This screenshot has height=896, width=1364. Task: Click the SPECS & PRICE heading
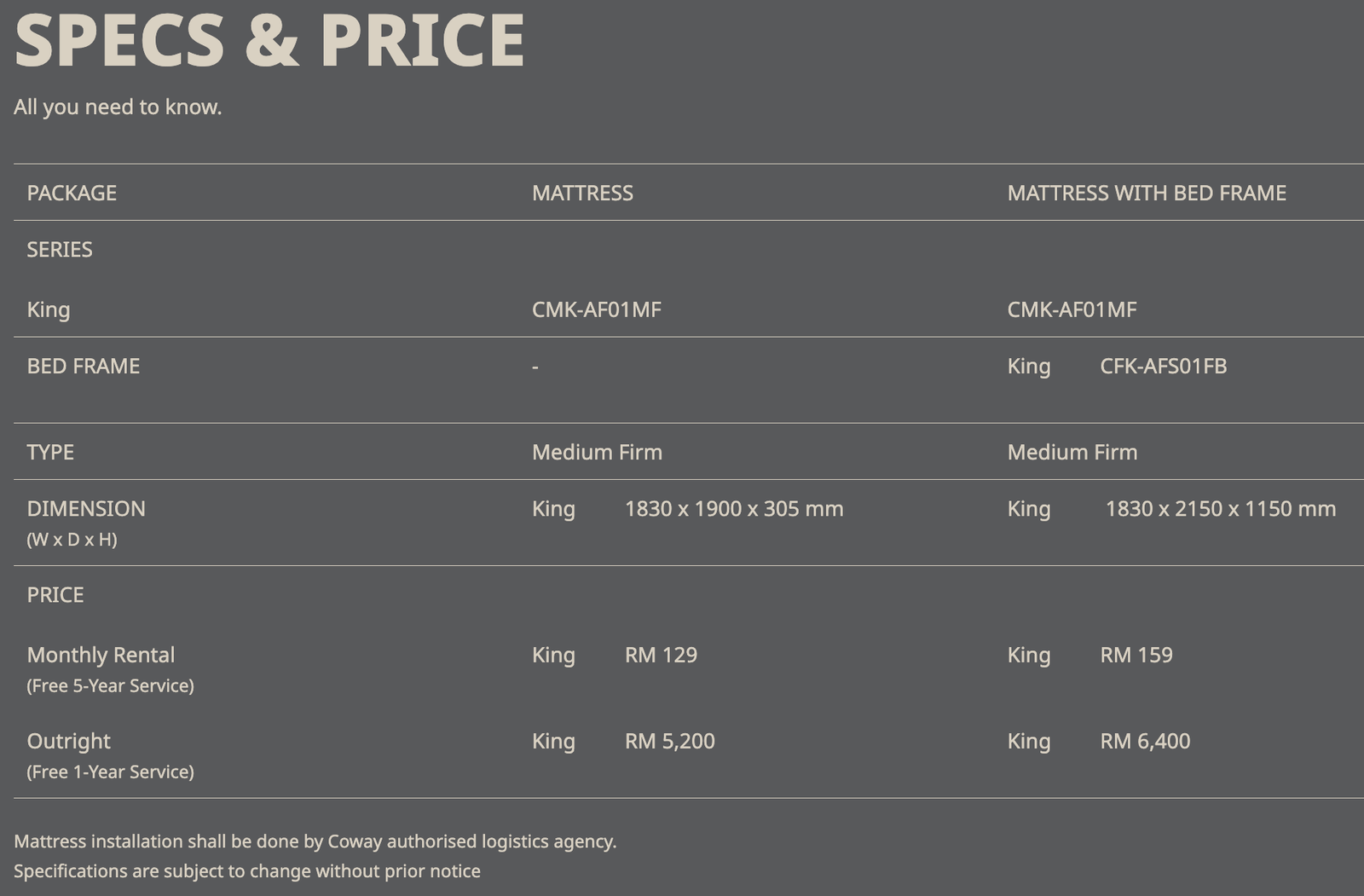[x=269, y=41]
